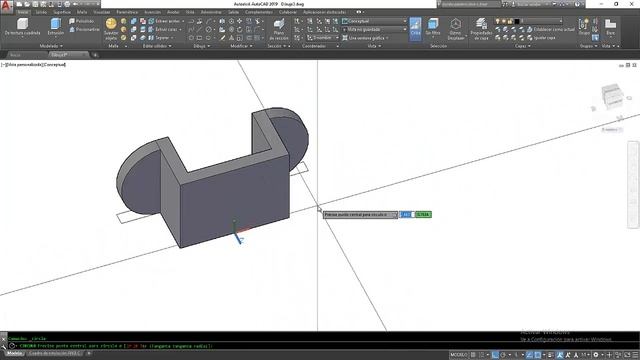
Task: Expand the Capas panel
Action: pyautogui.click(x=523, y=46)
